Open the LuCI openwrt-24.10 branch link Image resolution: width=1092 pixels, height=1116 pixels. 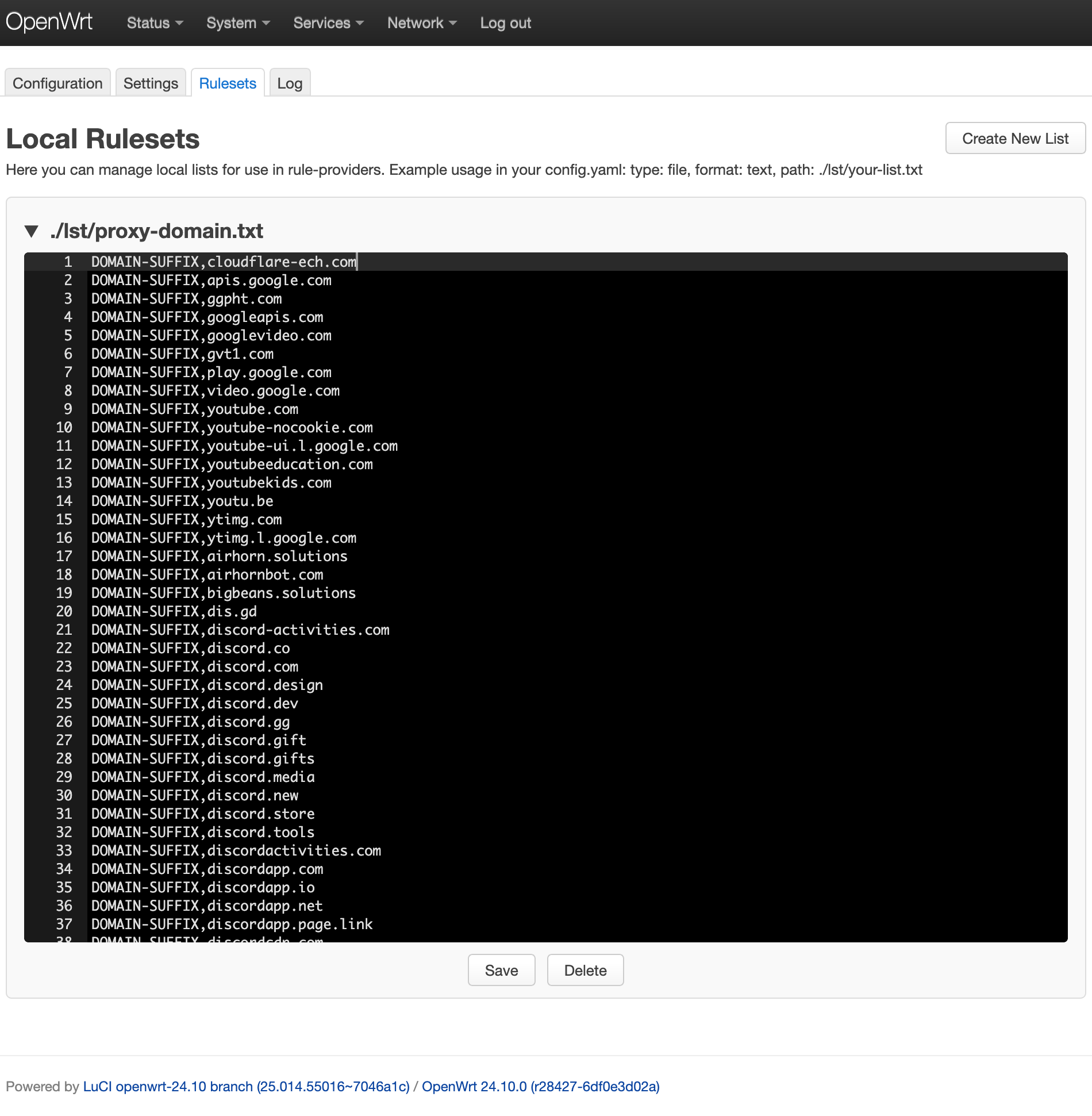point(247,1086)
